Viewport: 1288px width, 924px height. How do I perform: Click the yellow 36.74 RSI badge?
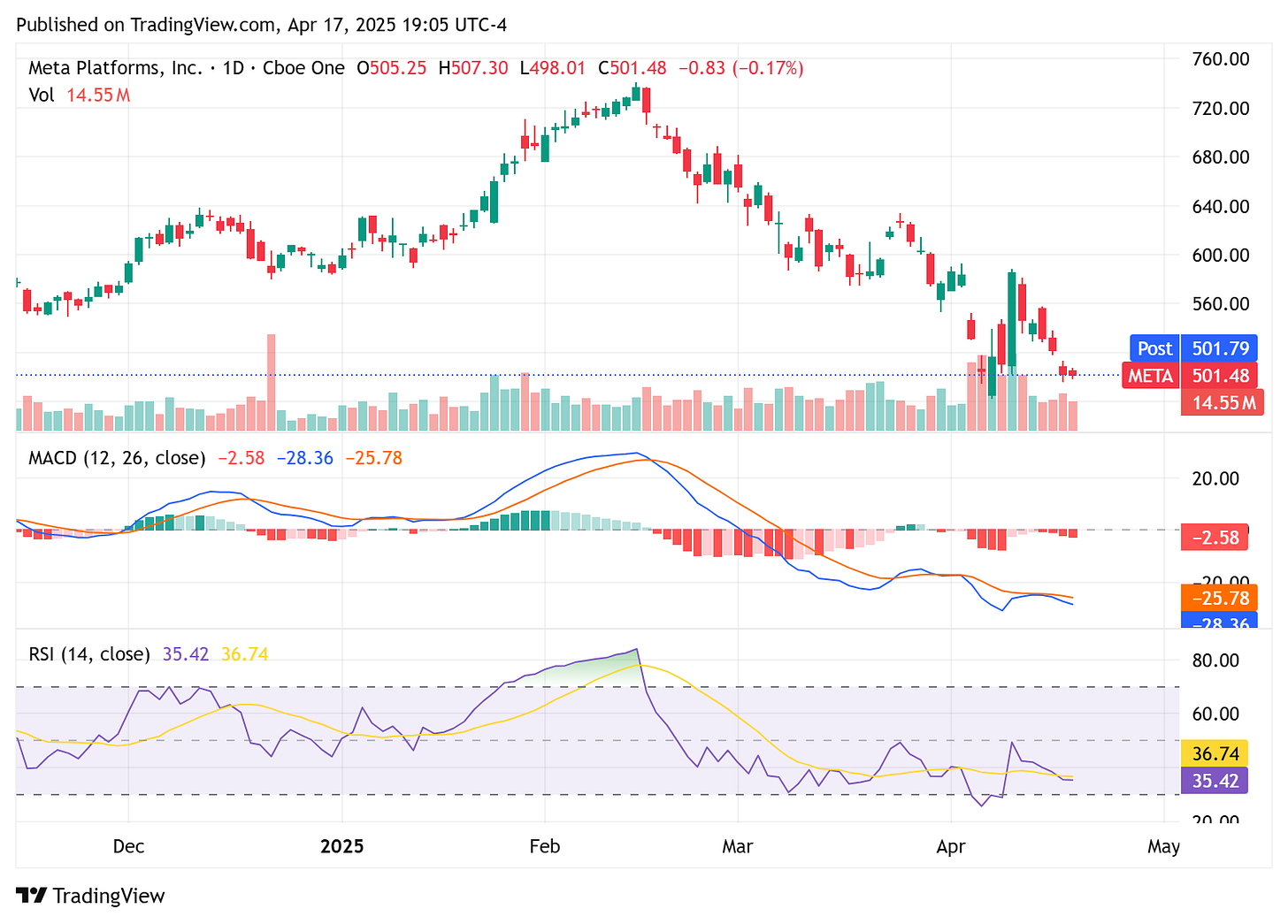(x=1215, y=753)
